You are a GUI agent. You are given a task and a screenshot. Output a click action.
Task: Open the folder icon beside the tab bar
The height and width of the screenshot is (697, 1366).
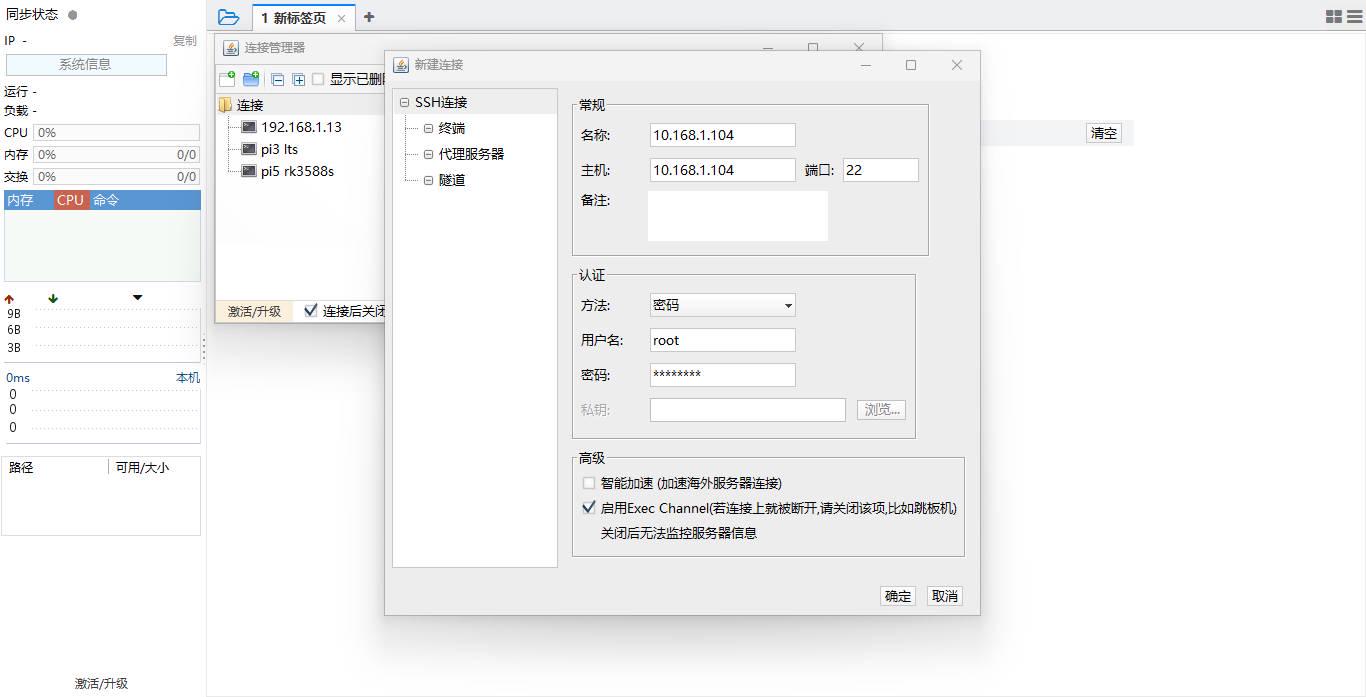click(x=228, y=17)
